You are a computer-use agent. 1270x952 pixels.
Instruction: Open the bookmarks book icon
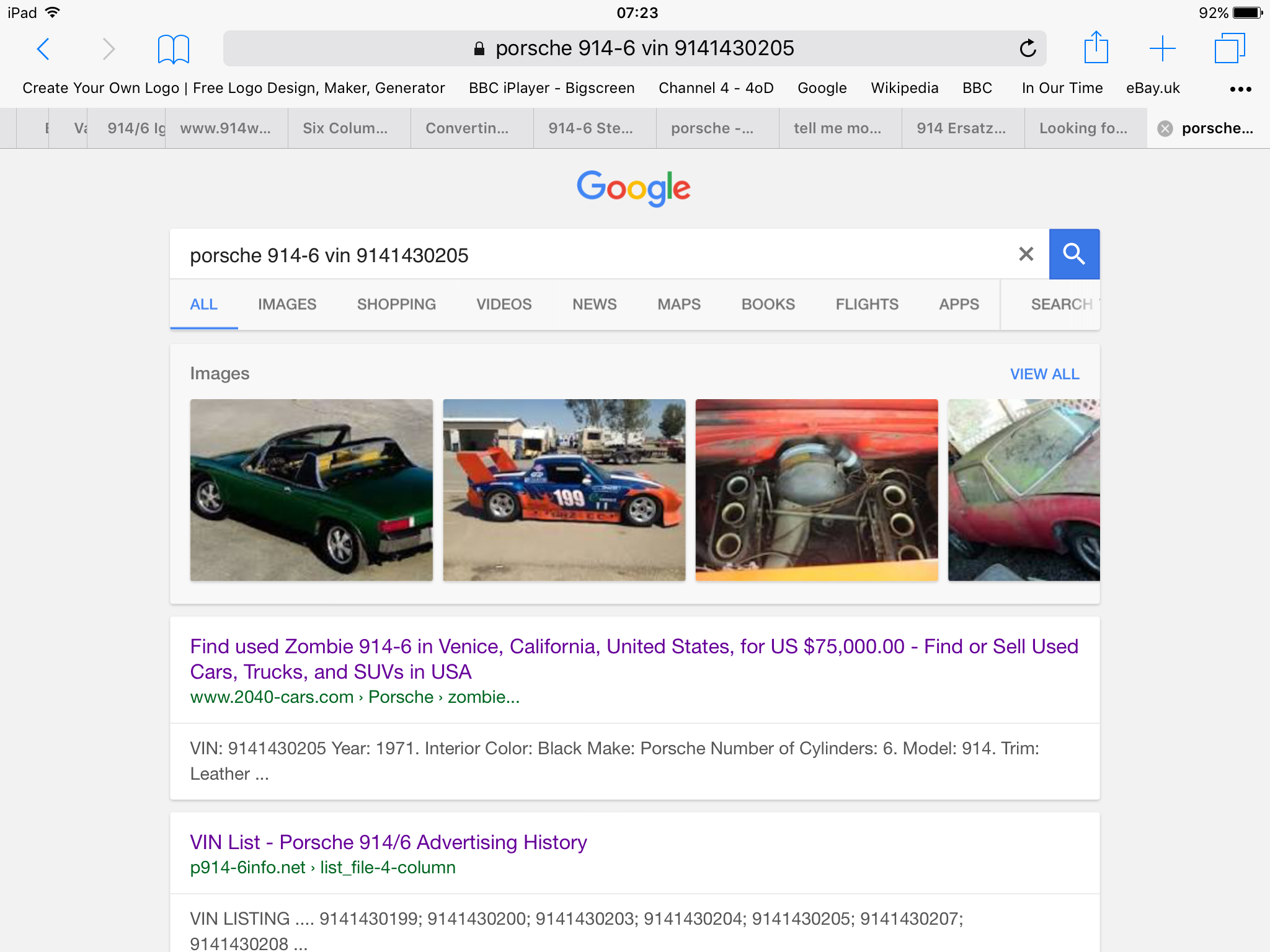pos(173,48)
